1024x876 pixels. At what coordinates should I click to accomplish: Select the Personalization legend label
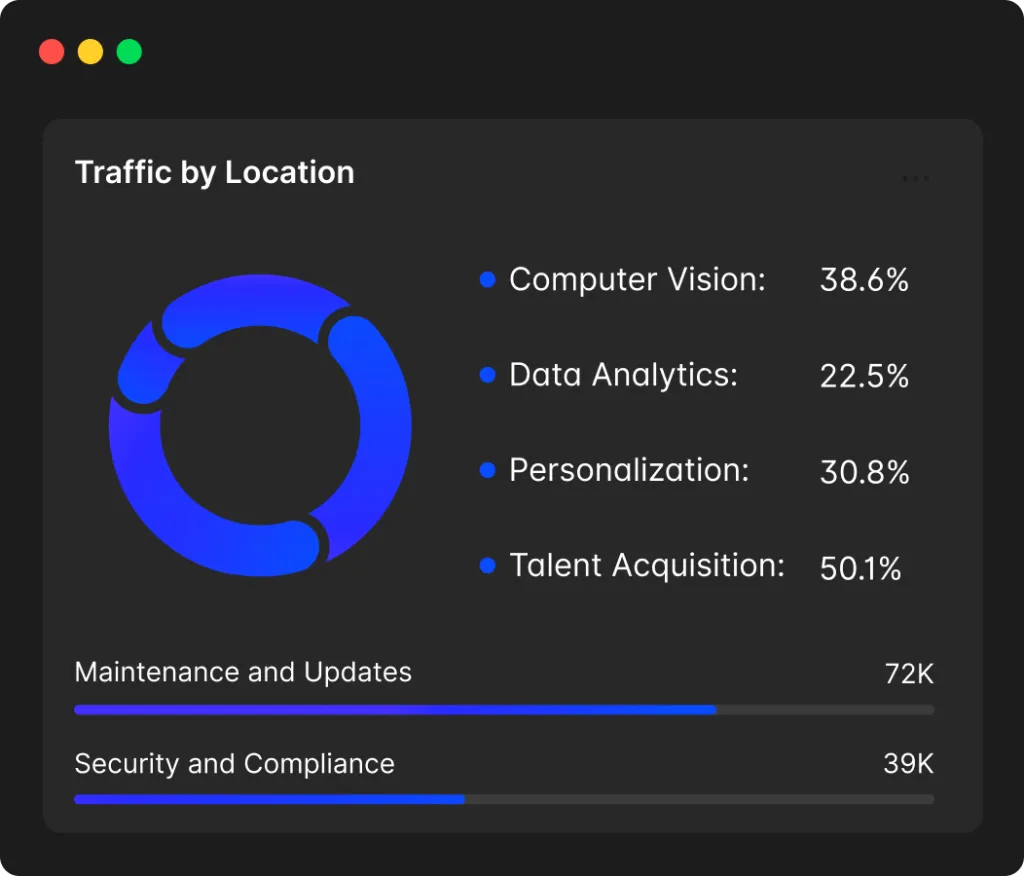(x=629, y=470)
